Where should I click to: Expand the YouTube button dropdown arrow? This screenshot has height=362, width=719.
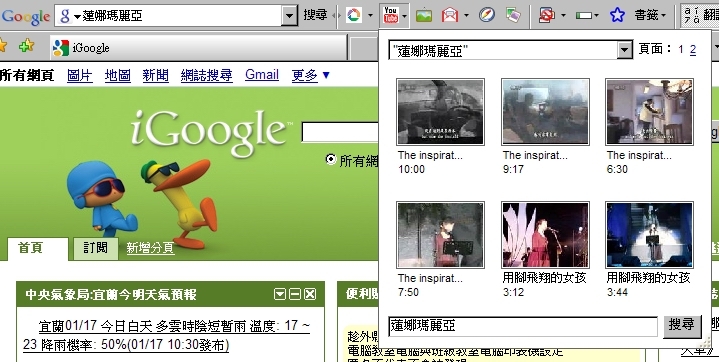pos(404,16)
